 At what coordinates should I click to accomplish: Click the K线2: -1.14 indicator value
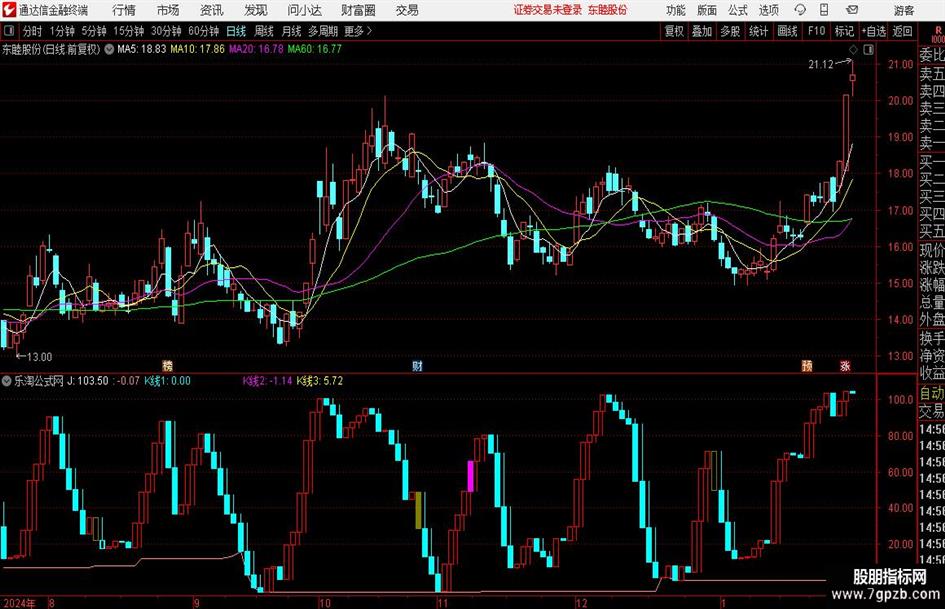[268, 381]
